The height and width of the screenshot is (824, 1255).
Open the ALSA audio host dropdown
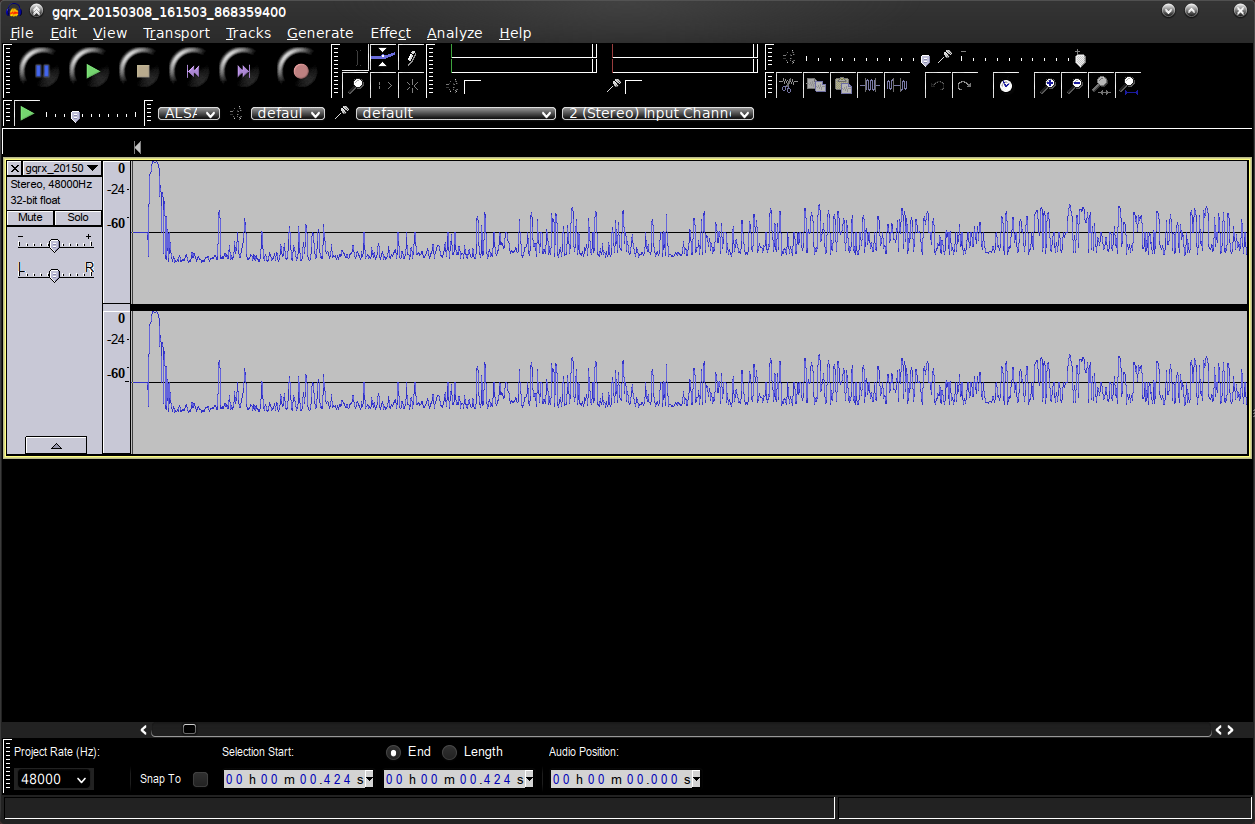[189, 113]
